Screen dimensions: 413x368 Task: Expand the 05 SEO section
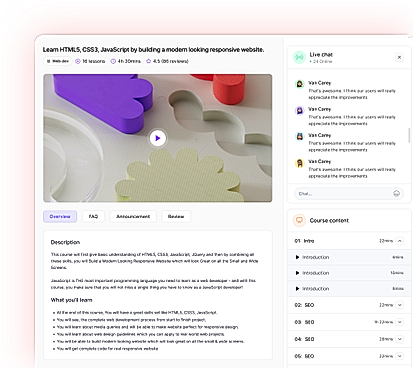(x=400, y=356)
